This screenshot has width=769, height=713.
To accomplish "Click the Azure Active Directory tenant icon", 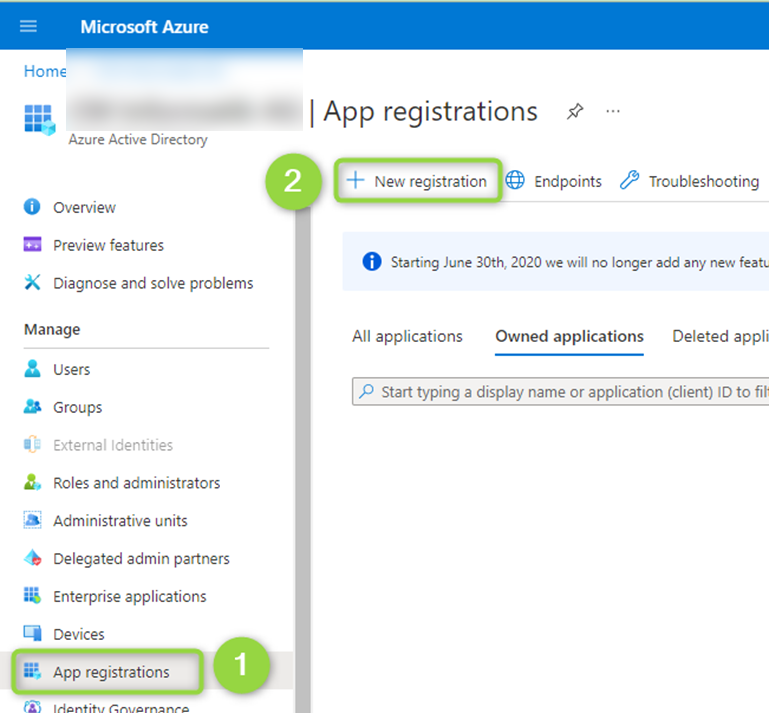I will point(39,120).
